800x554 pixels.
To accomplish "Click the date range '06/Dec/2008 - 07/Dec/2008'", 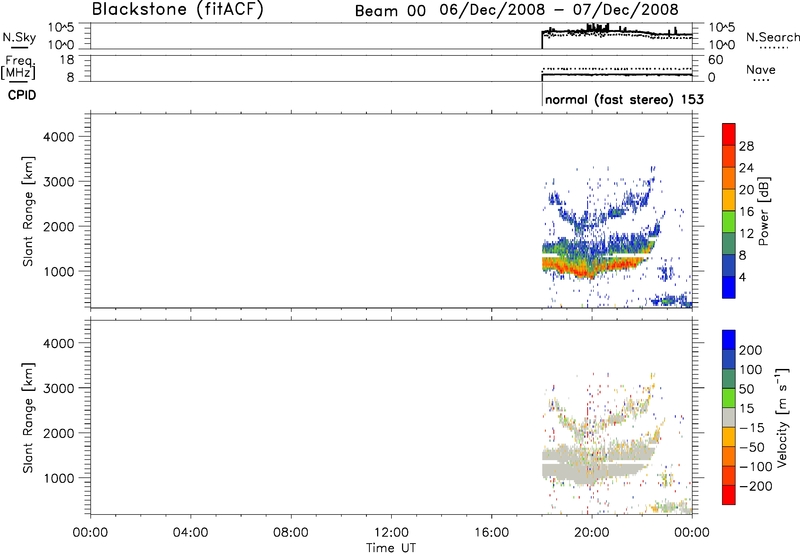I will coord(559,10).
